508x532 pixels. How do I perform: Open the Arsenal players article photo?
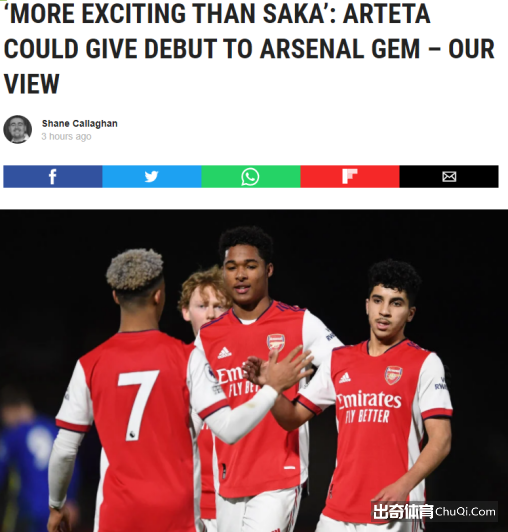[254, 371]
